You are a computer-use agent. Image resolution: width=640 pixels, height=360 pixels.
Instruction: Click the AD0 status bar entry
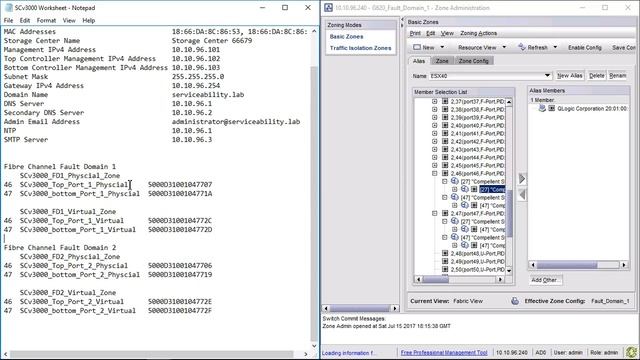coord(540,352)
